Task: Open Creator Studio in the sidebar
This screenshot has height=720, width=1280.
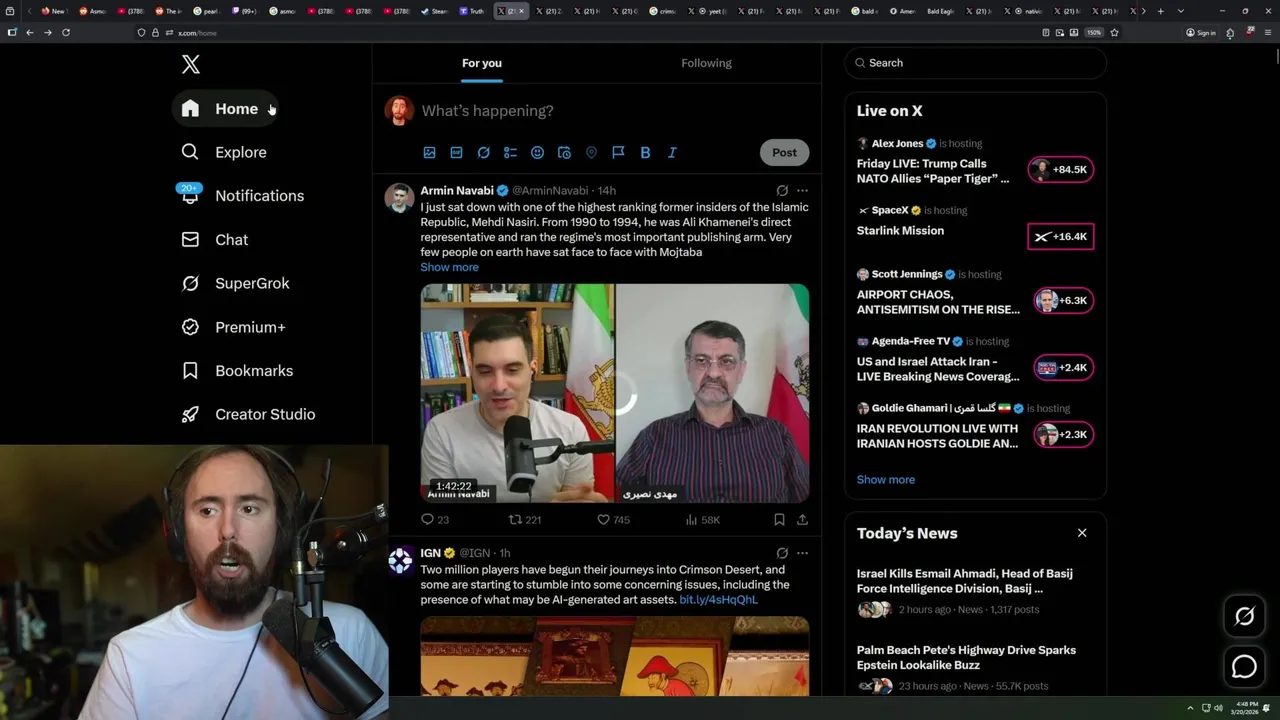Action: (x=248, y=414)
